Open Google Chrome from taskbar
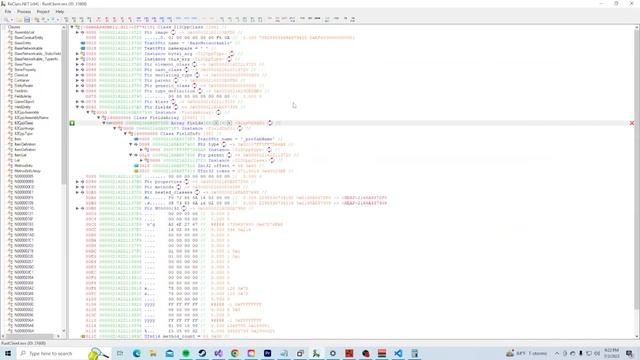 [x=235, y=353]
